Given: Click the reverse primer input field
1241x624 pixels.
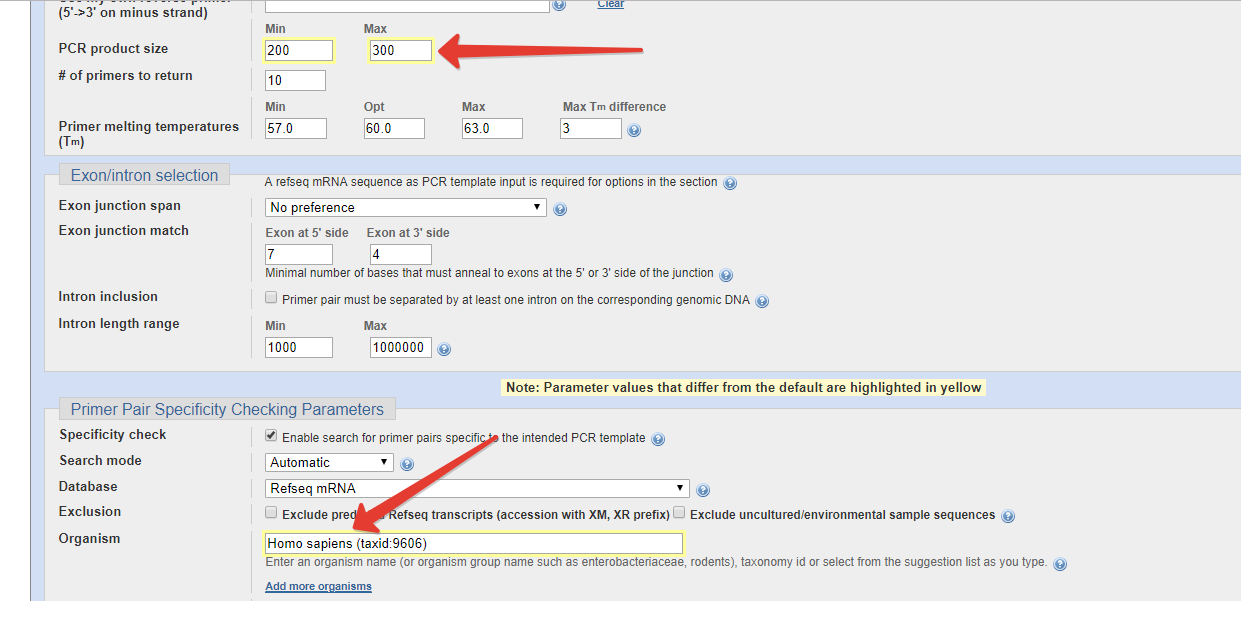Looking at the screenshot, I should click(407, 5).
